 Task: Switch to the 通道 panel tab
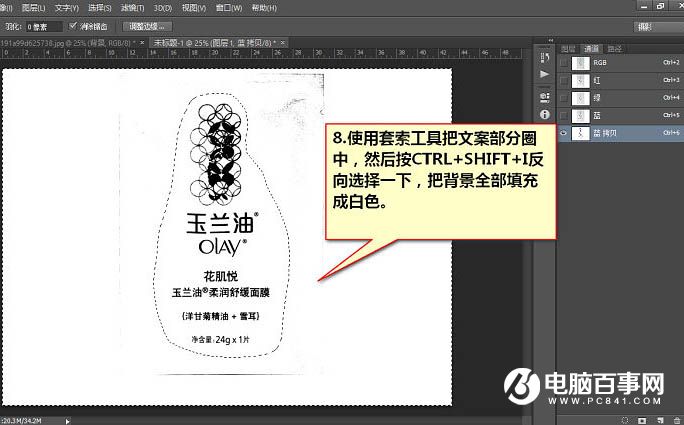[592, 49]
